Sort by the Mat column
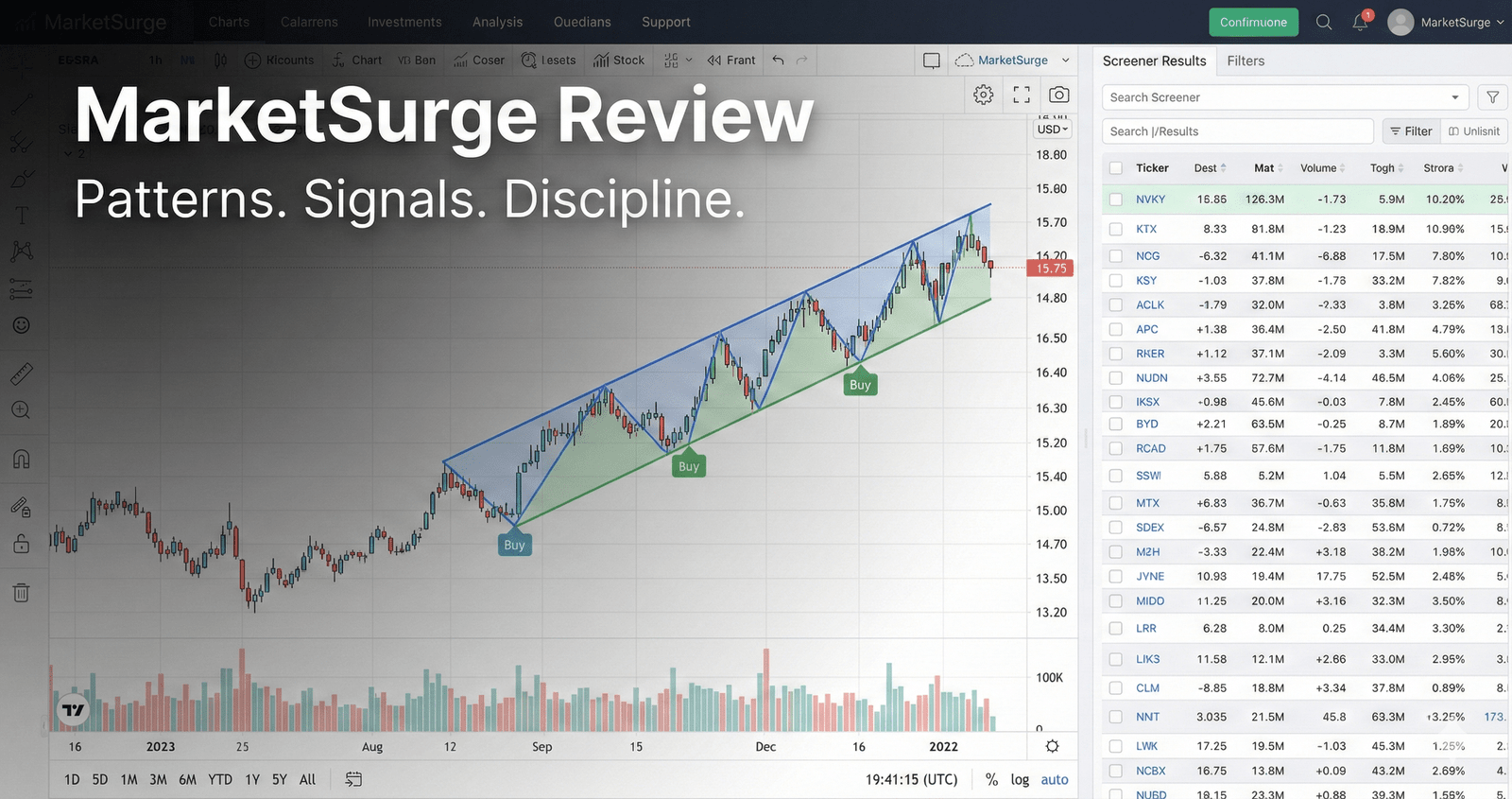1512x799 pixels. (x=1268, y=168)
